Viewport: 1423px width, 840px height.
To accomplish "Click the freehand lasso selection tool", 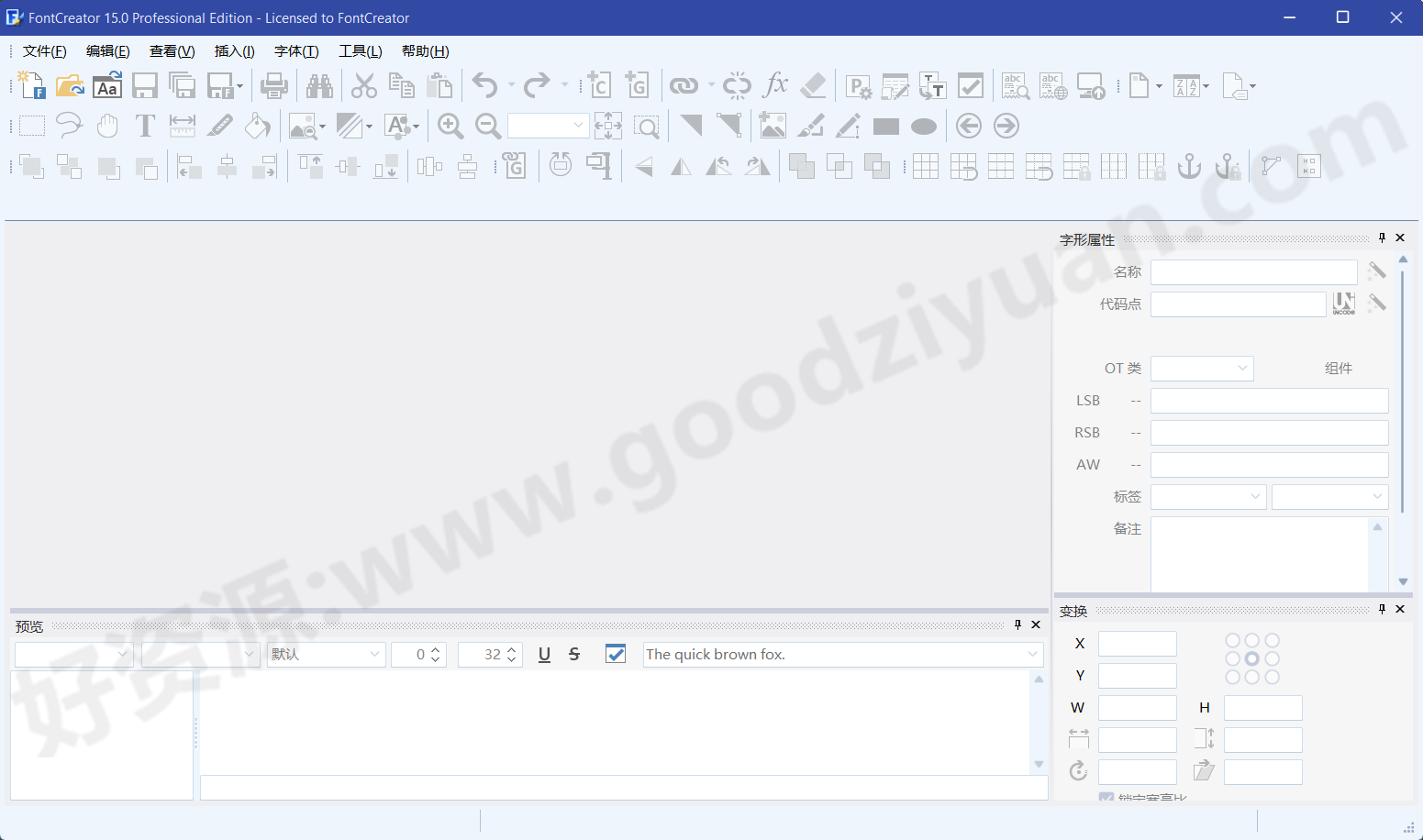I will pos(69,125).
